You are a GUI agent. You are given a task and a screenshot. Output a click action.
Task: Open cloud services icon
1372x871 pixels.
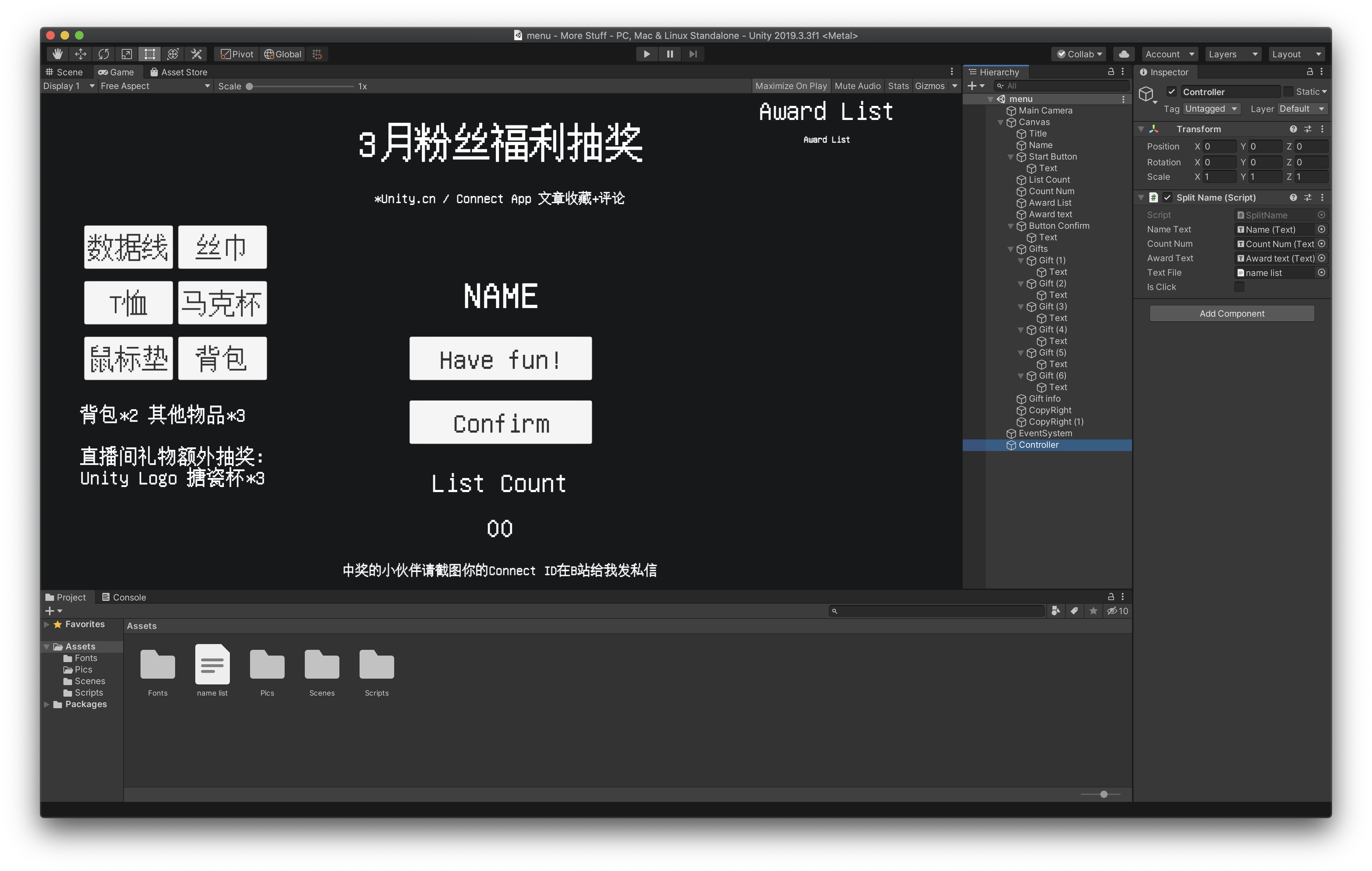[1124, 54]
